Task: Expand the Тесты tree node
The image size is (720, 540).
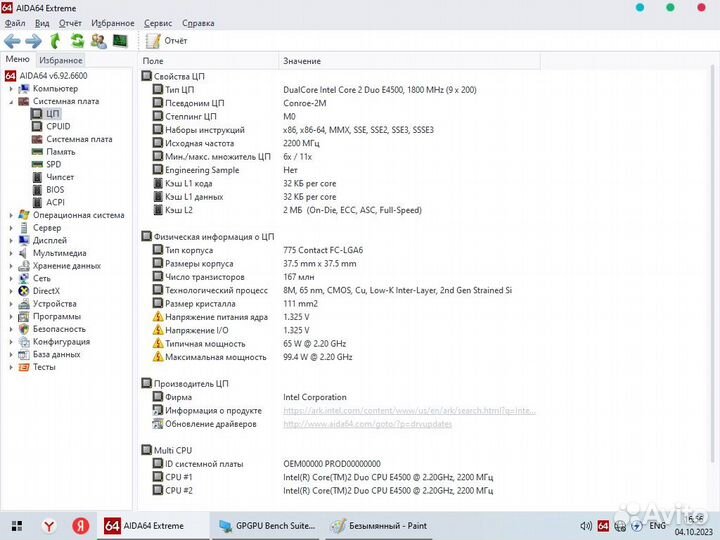Action: click(x=11, y=367)
